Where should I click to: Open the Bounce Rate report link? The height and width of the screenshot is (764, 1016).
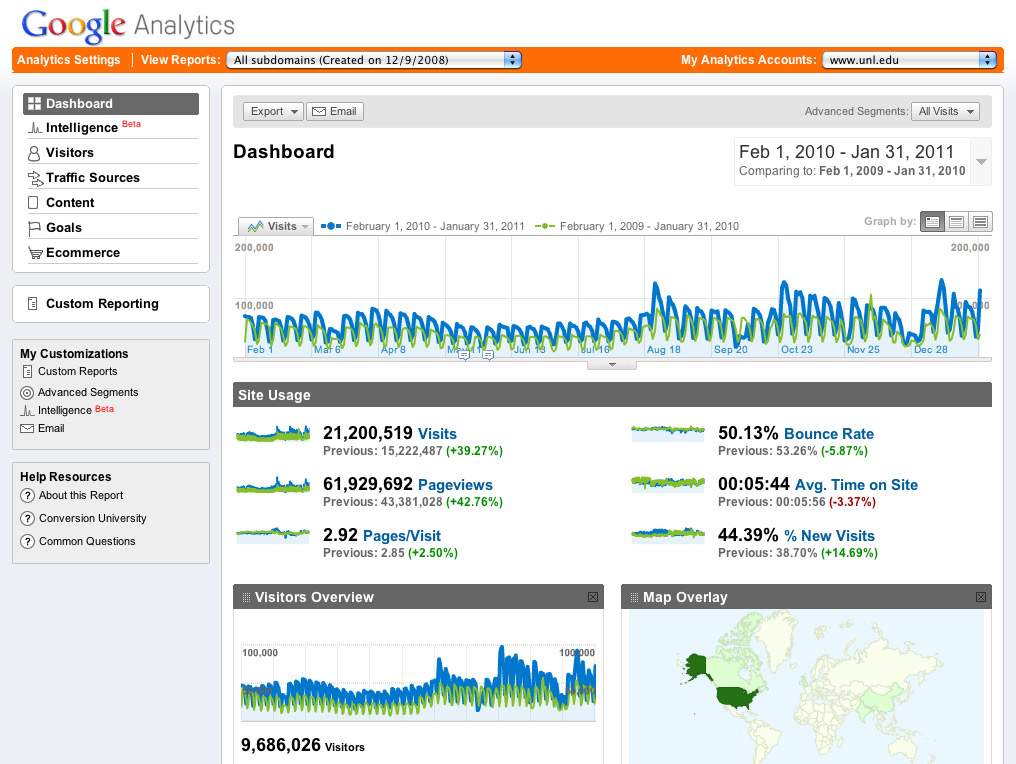[828, 434]
